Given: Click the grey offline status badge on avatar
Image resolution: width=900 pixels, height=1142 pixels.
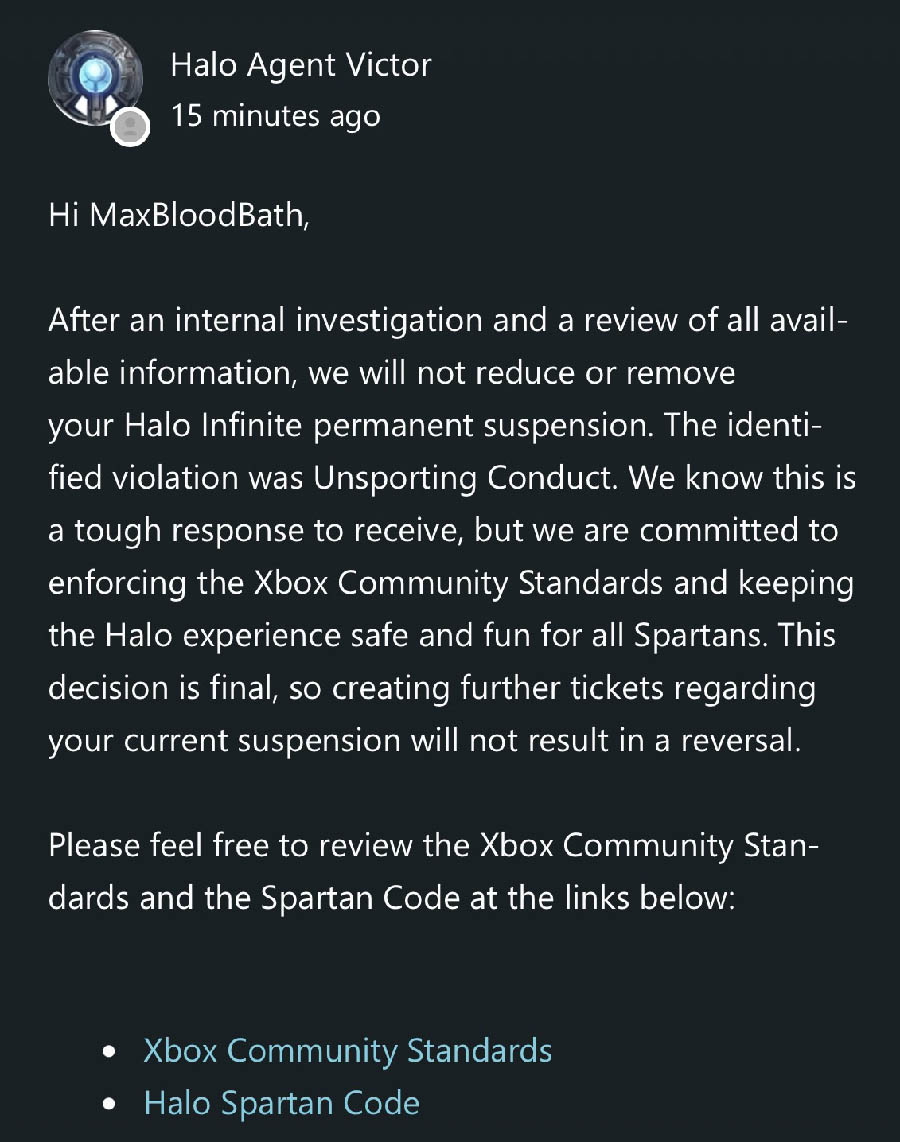Looking at the screenshot, I should tap(130, 126).
